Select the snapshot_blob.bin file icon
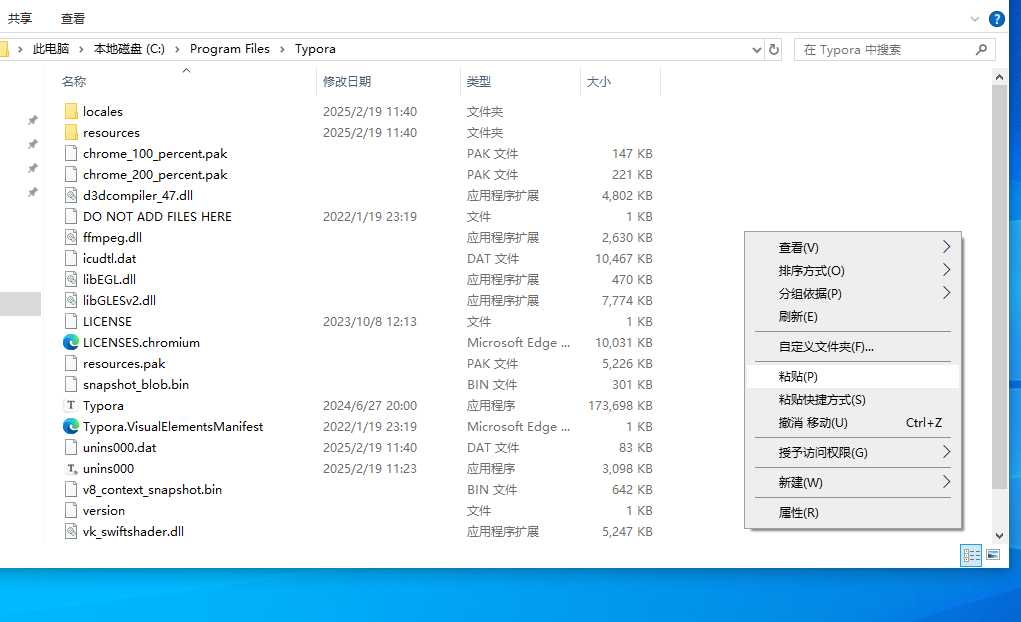 tap(71, 384)
